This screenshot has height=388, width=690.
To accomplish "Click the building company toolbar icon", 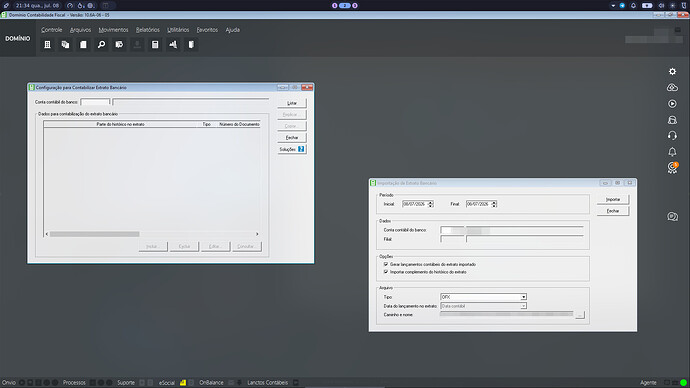I will pyautogui.click(x=48, y=45).
